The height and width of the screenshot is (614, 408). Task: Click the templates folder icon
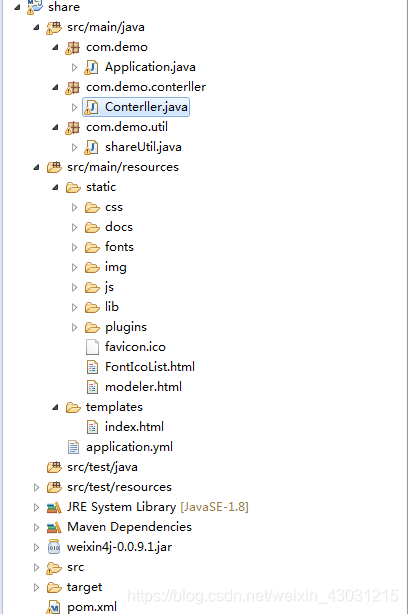(73, 407)
